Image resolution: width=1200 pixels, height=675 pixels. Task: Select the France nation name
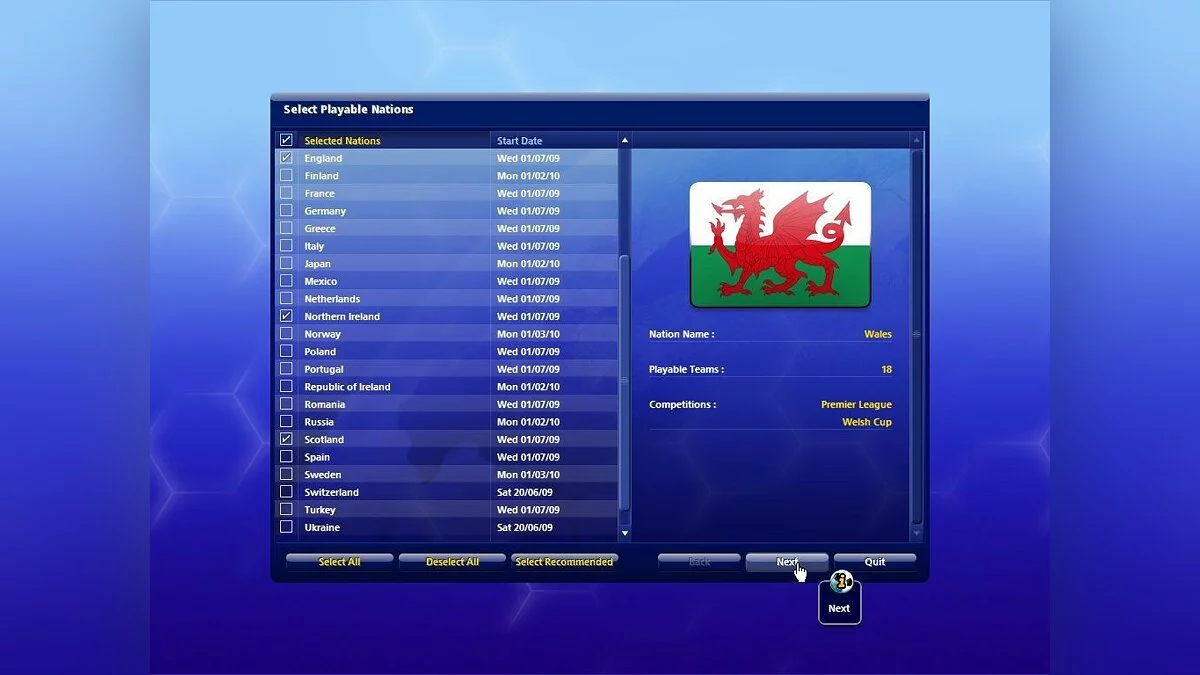tap(320, 194)
